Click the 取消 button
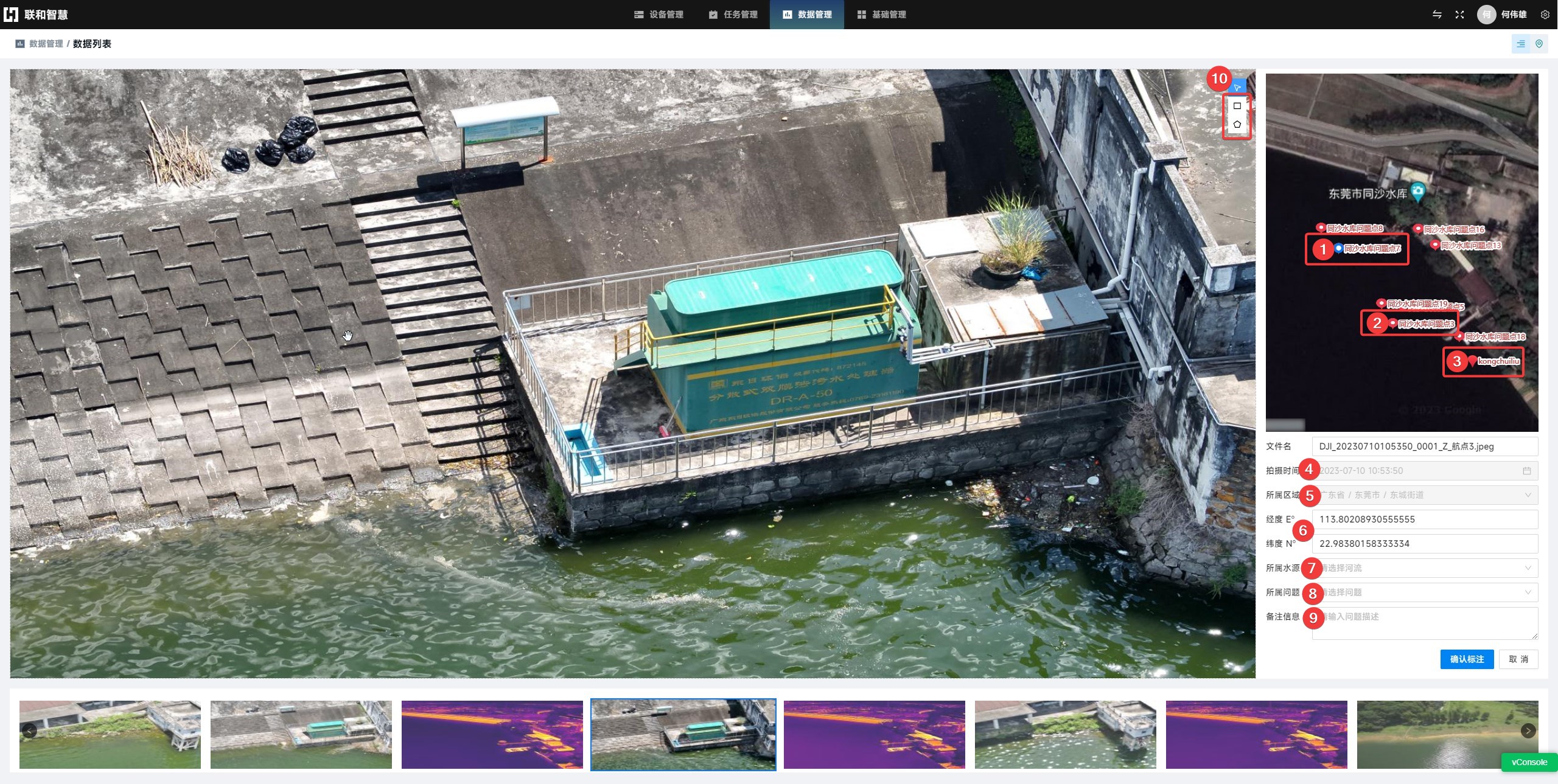 tap(1518, 659)
